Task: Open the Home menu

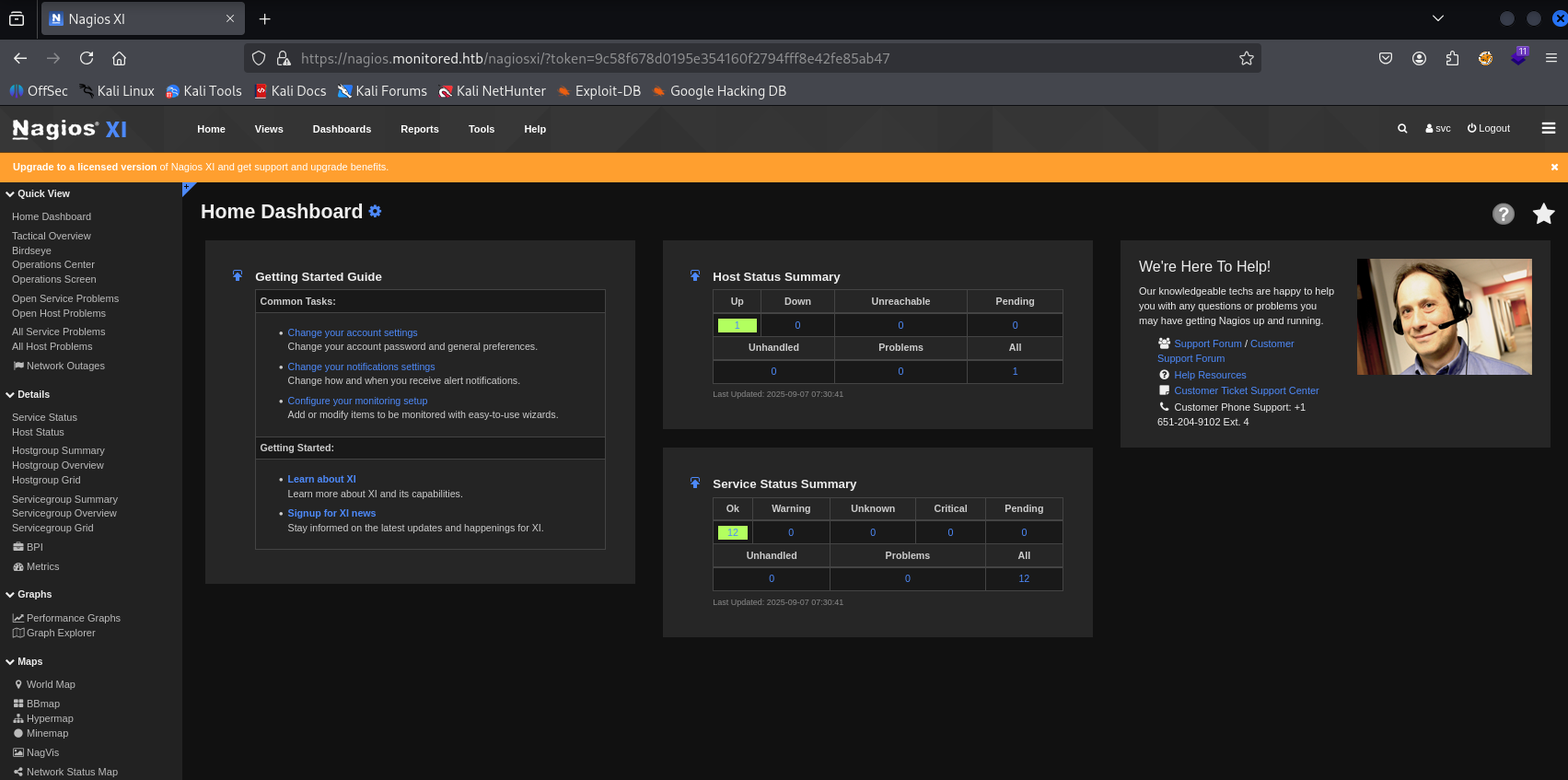Action: 211,129
